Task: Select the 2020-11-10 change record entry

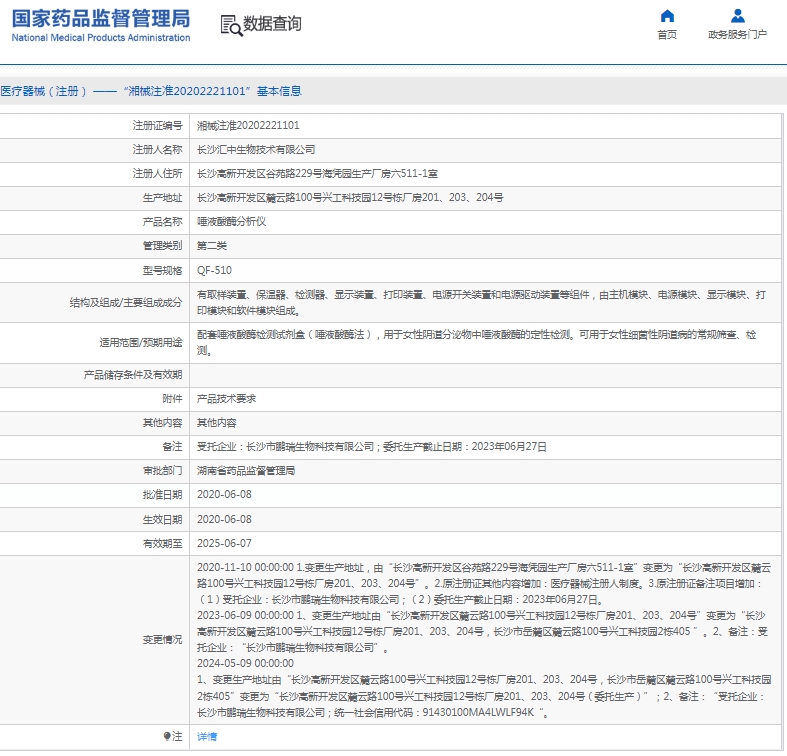Action: tap(484, 584)
